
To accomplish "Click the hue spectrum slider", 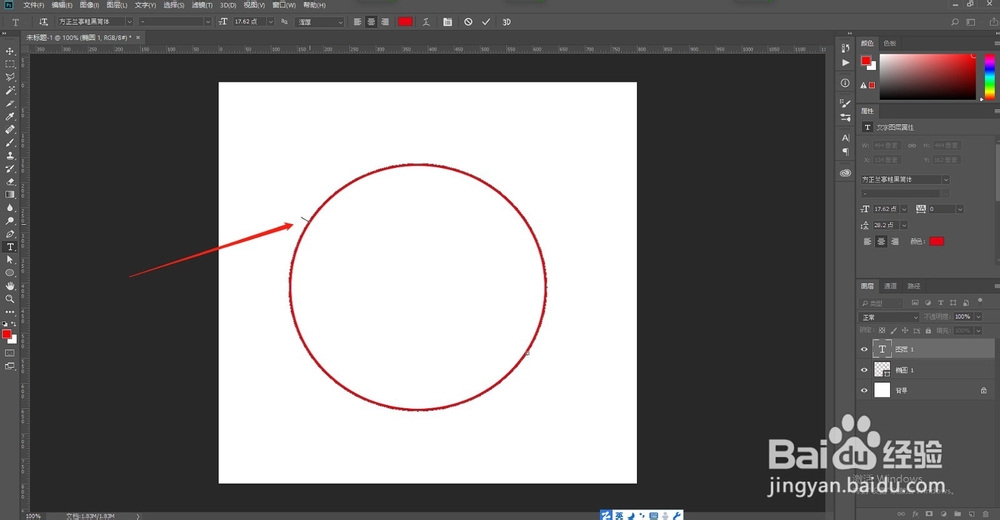I will 989,77.
